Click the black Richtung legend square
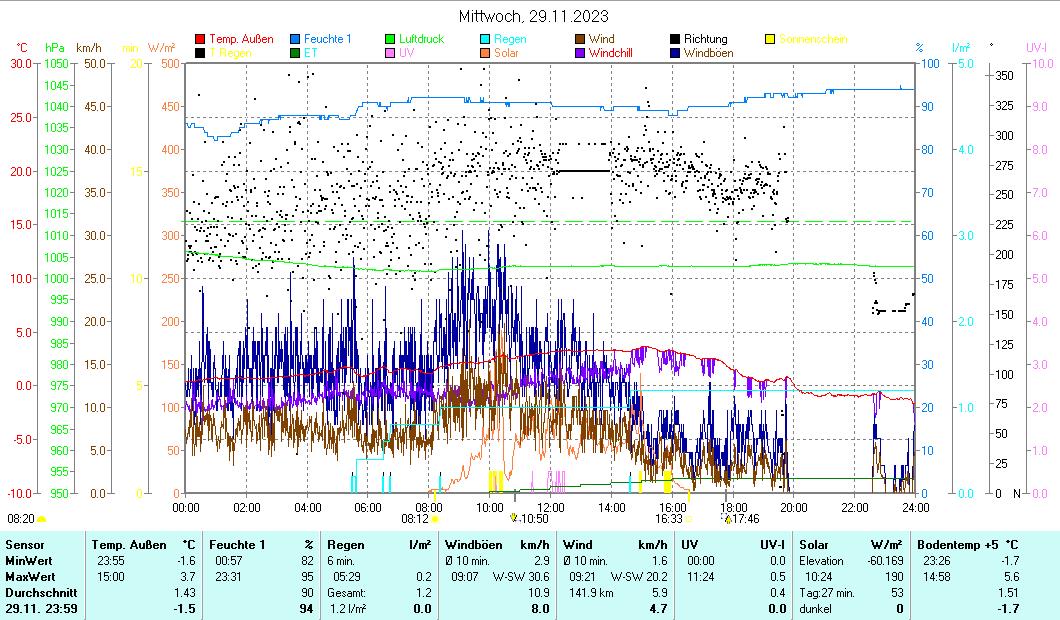Viewport: 1060px width, 620px height. point(675,40)
